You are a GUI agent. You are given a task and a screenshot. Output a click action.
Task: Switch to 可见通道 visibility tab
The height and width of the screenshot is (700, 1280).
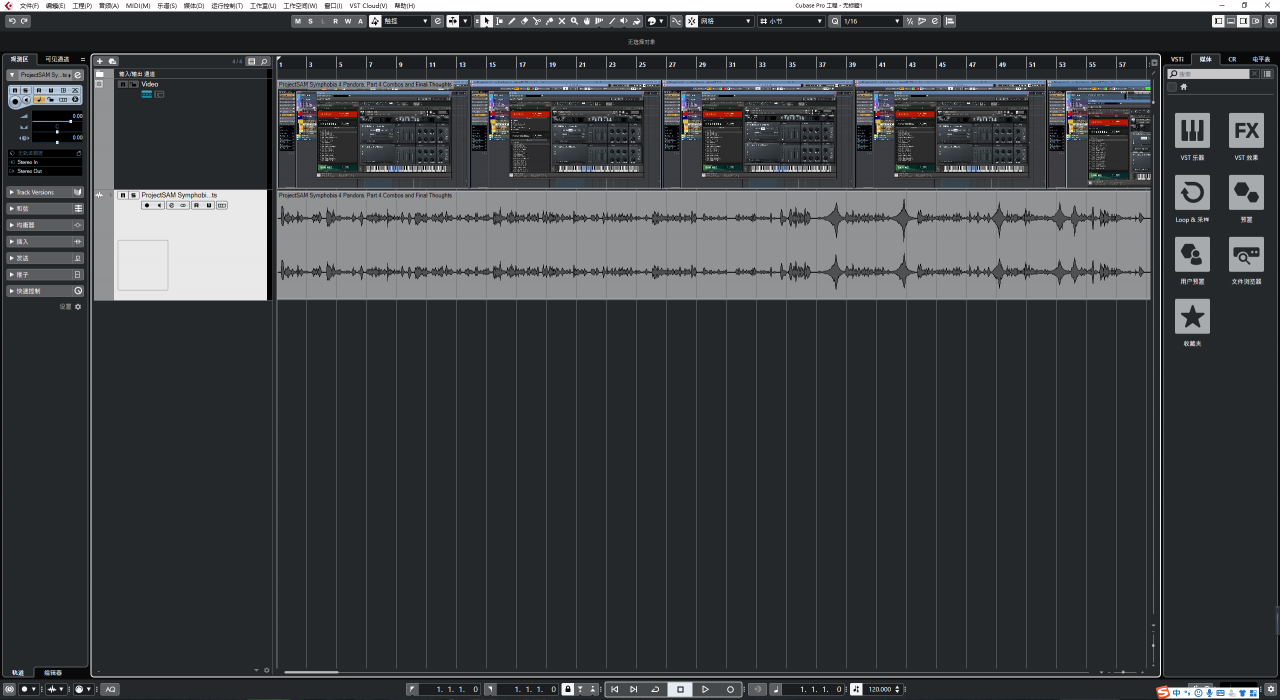[57, 59]
